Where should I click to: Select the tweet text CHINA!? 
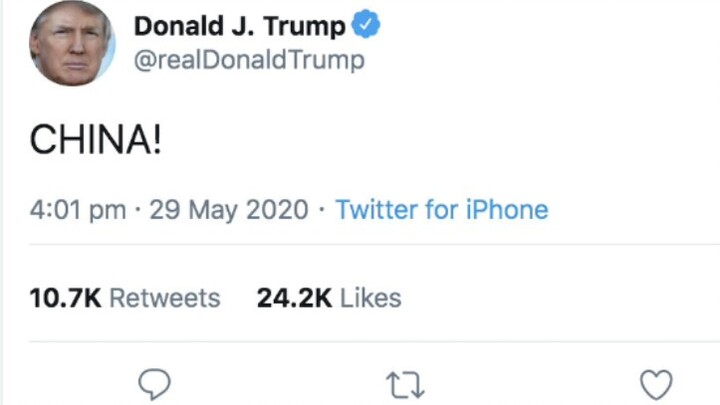point(96,141)
